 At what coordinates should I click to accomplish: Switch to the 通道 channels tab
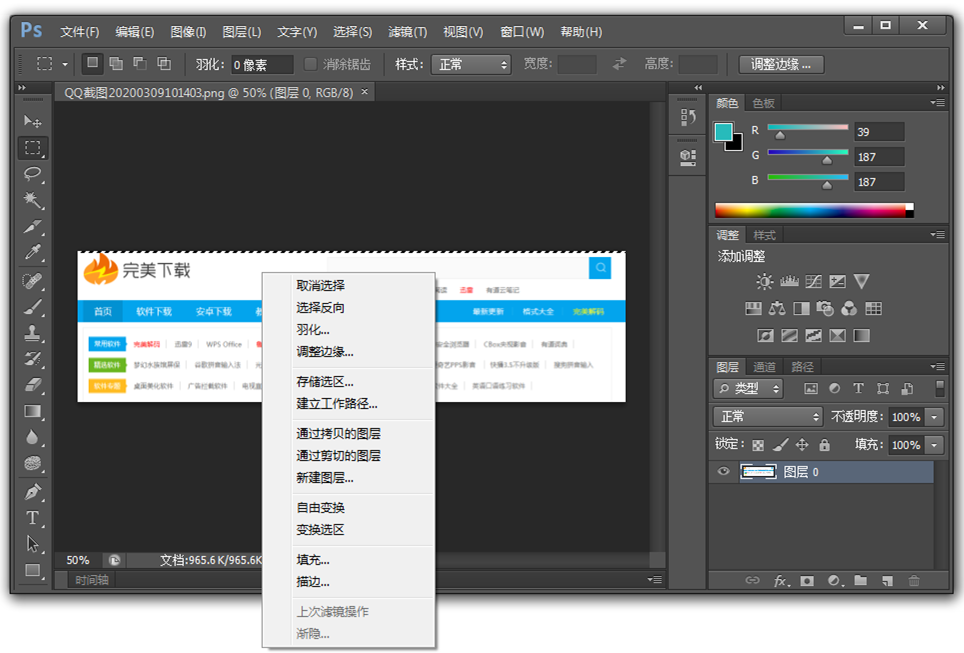tap(764, 367)
